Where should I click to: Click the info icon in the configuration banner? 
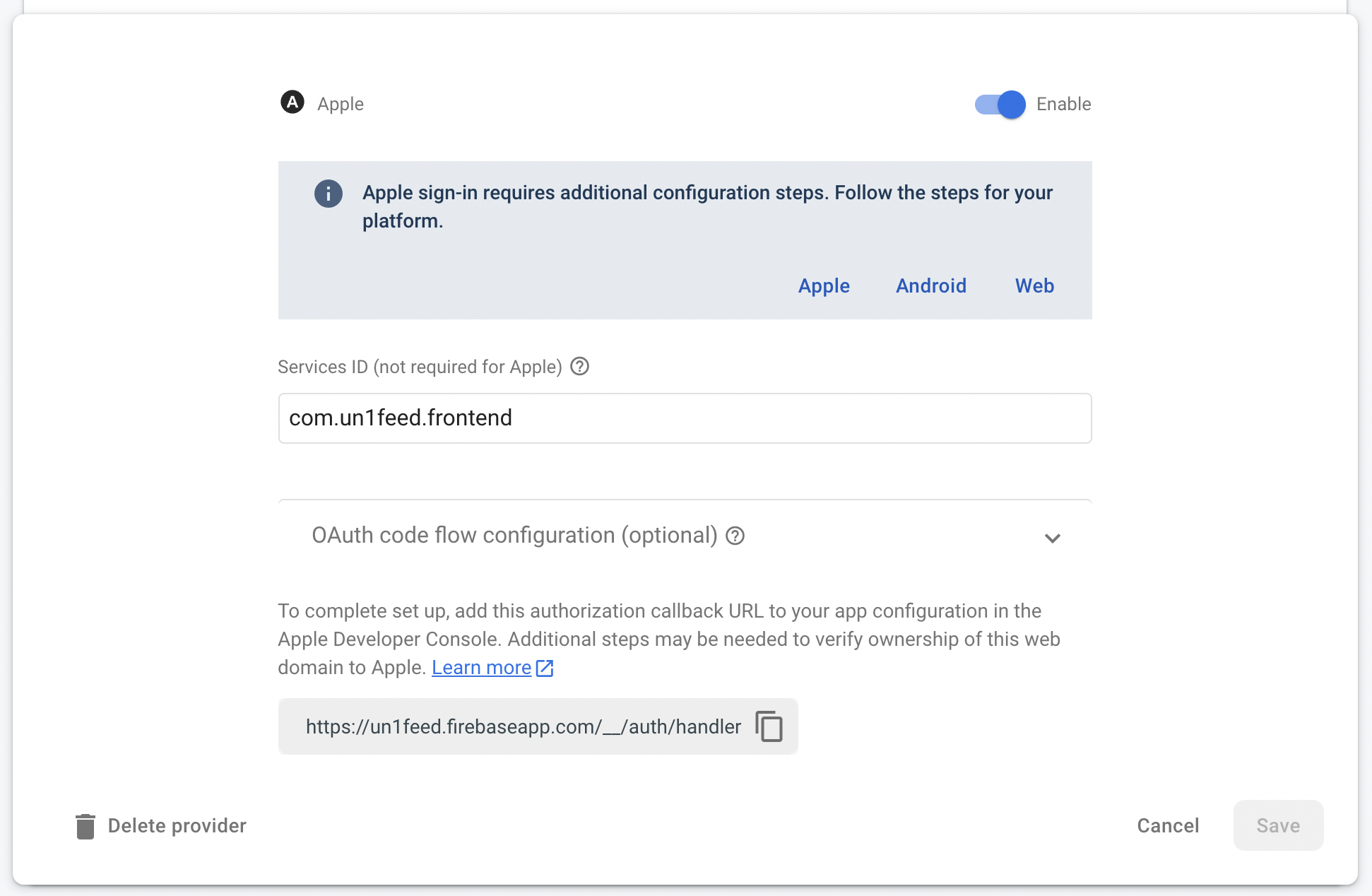tap(328, 193)
